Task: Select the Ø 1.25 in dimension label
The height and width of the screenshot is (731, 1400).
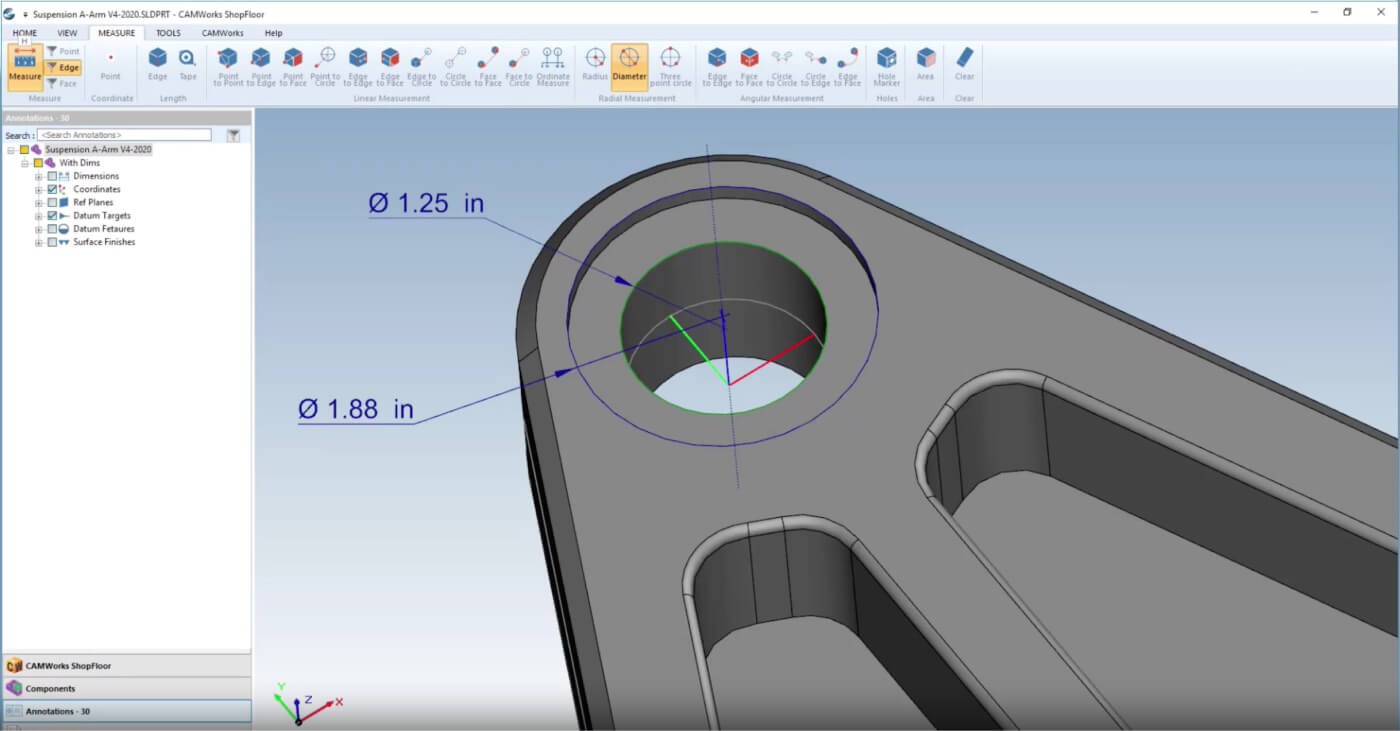Action: [426, 204]
